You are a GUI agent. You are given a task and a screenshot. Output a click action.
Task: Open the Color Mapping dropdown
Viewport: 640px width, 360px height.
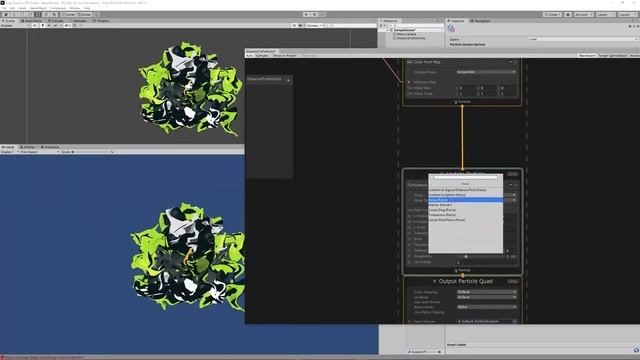(x=486, y=292)
